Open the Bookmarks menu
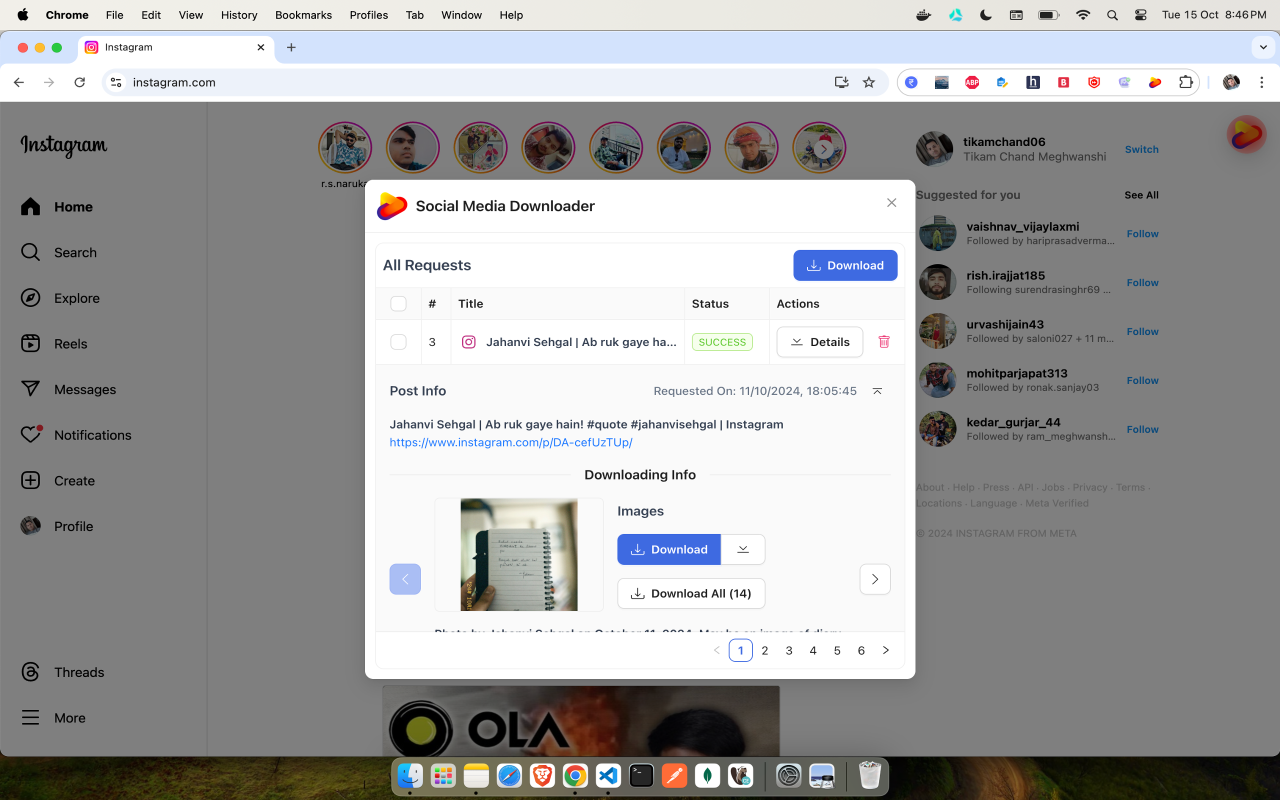1280x800 pixels. pyautogui.click(x=303, y=15)
